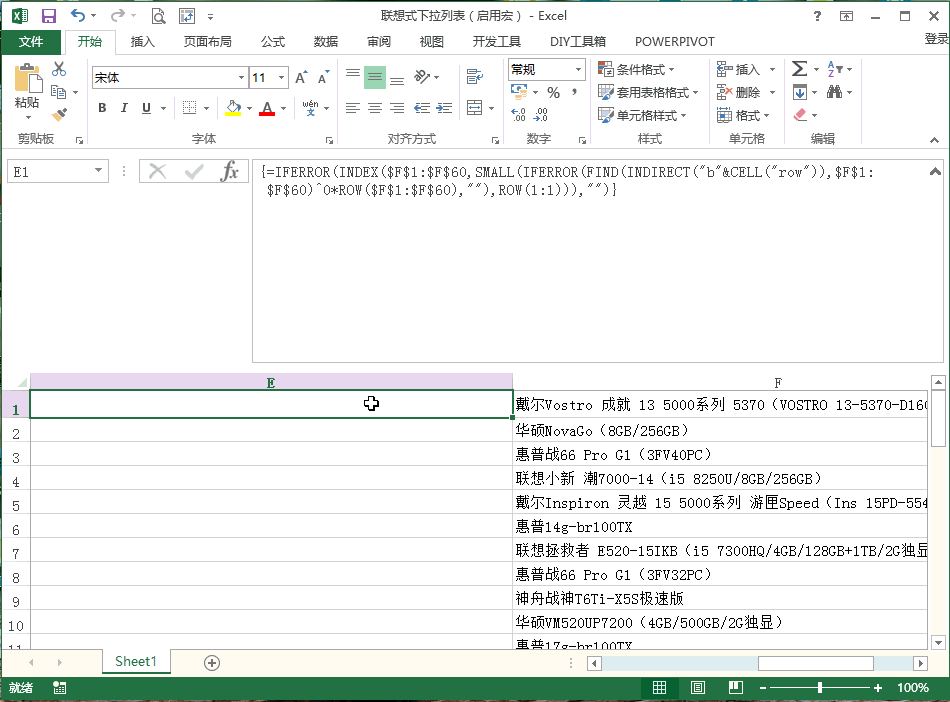This screenshot has height=702, width=950.
Task: Open the 文件 File tab
Action: pos(31,42)
